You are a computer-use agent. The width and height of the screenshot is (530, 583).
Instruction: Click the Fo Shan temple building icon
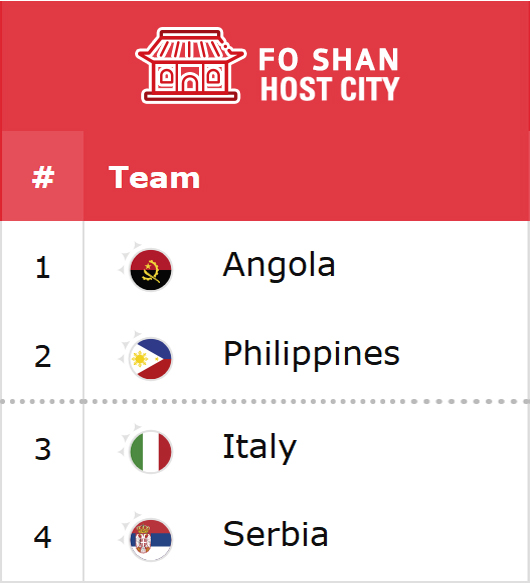(190, 65)
